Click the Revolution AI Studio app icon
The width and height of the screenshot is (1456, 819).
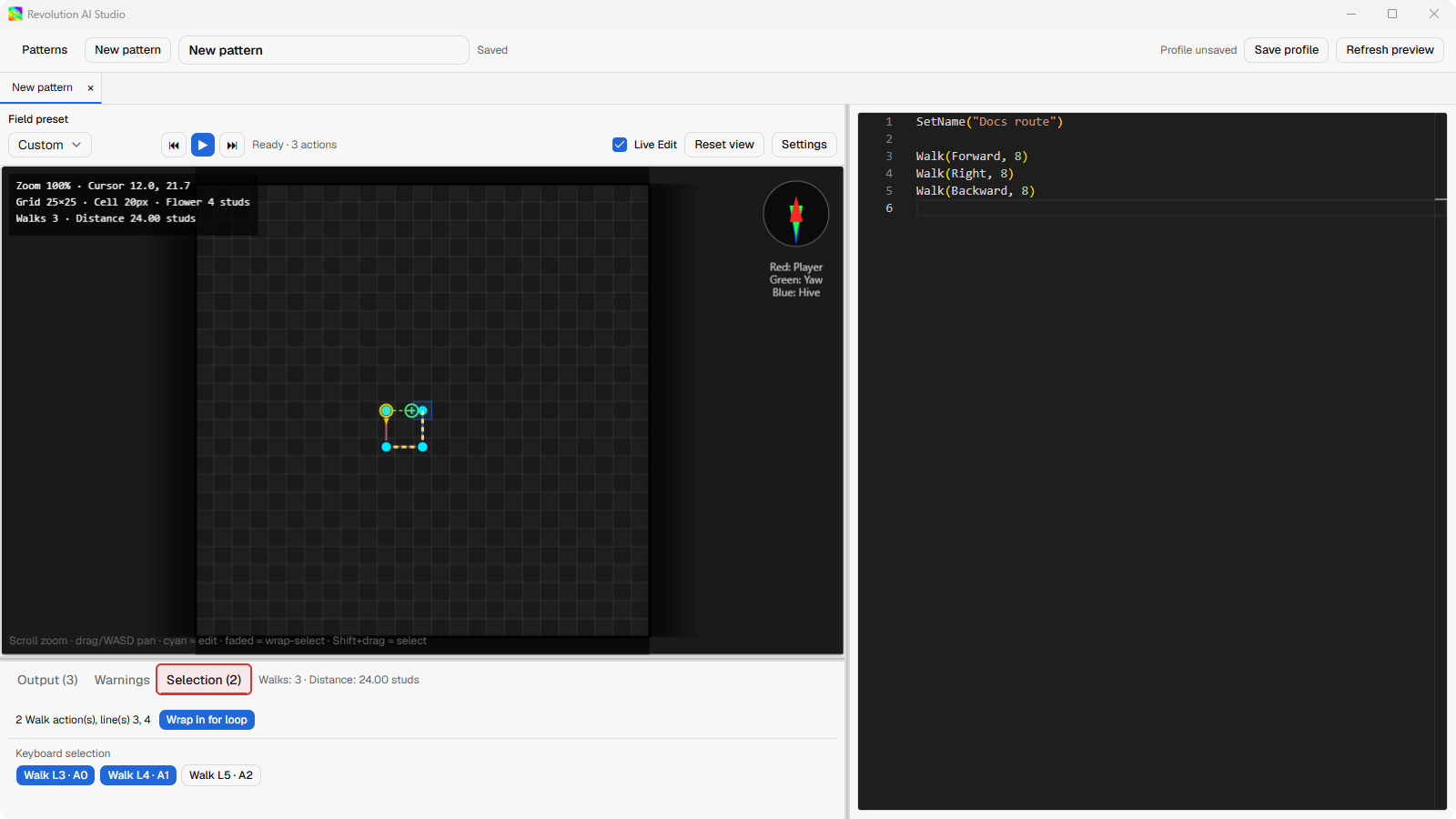pos(15,14)
